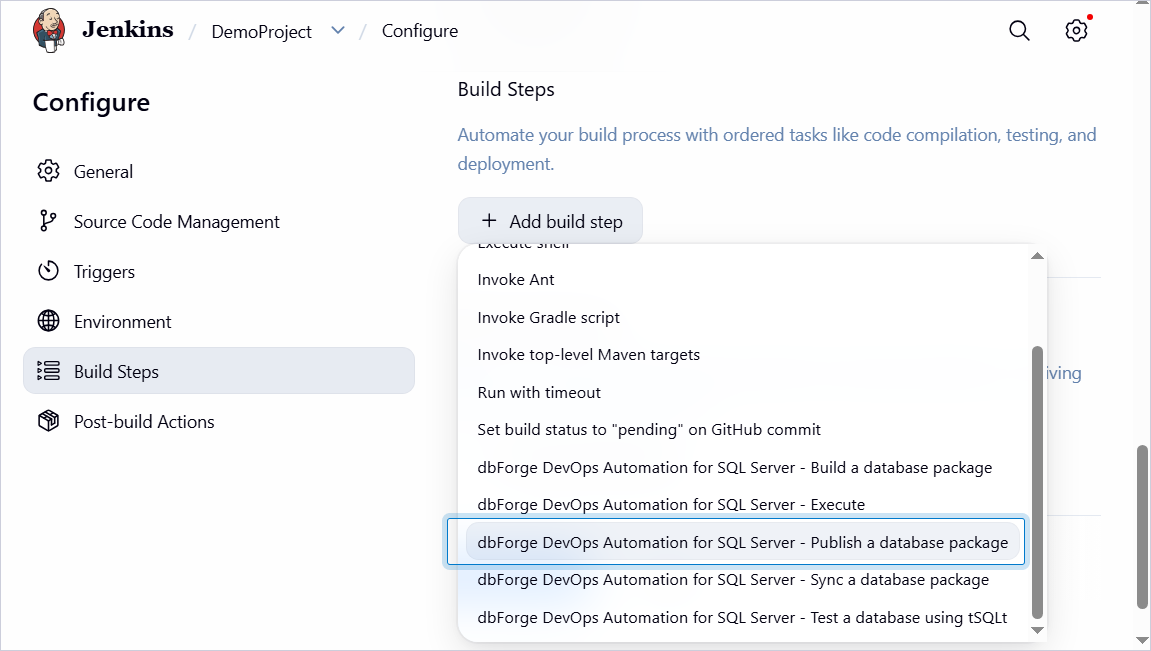Click the General gear icon in sidebar
Viewport: 1151px width, 651px height.
tap(48, 171)
